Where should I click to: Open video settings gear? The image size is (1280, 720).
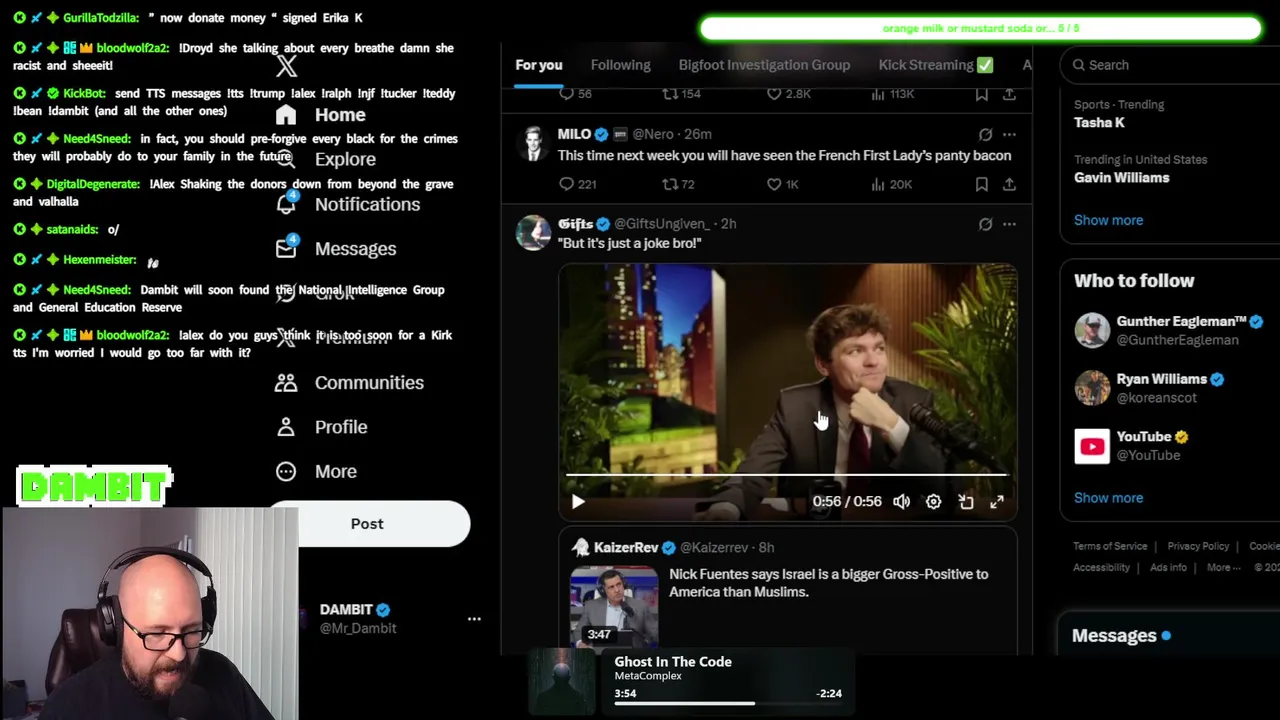coord(933,502)
